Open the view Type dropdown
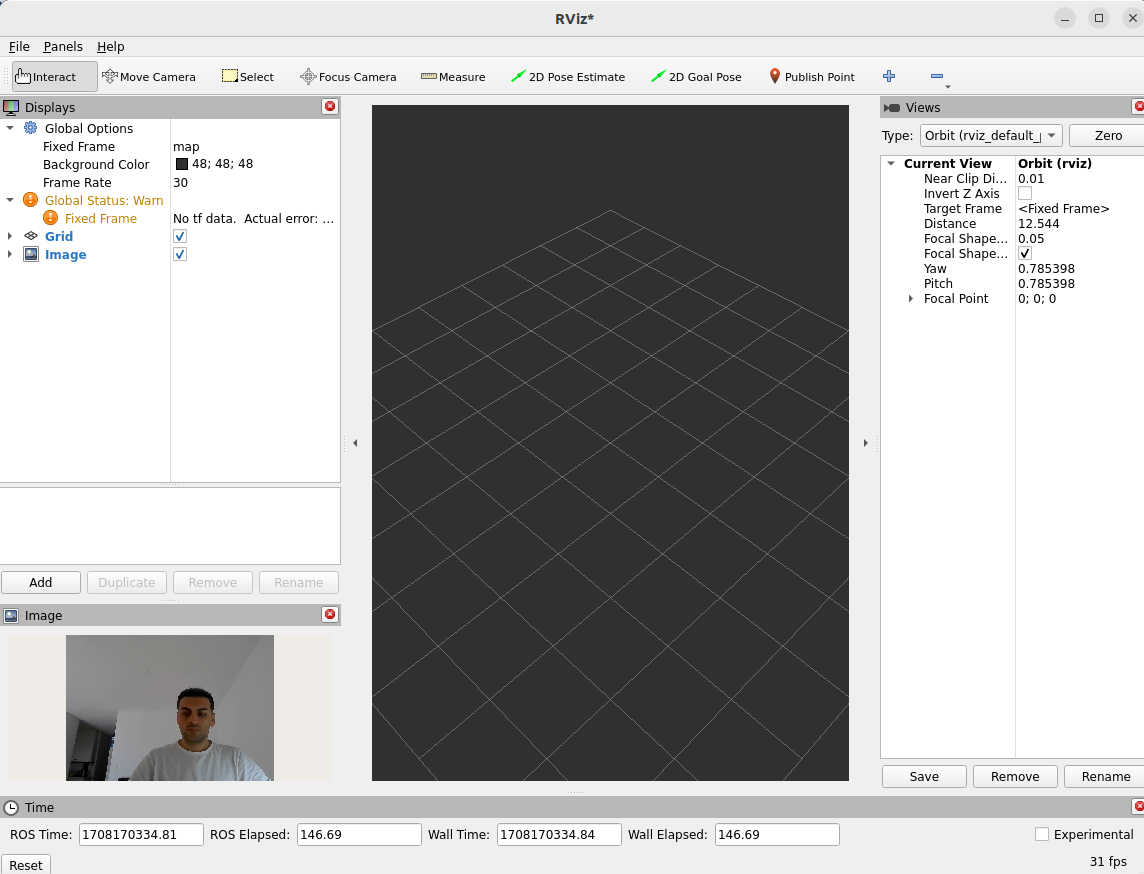Image resolution: width=1144 pixels, height=874 pixels. click(991, 136)
